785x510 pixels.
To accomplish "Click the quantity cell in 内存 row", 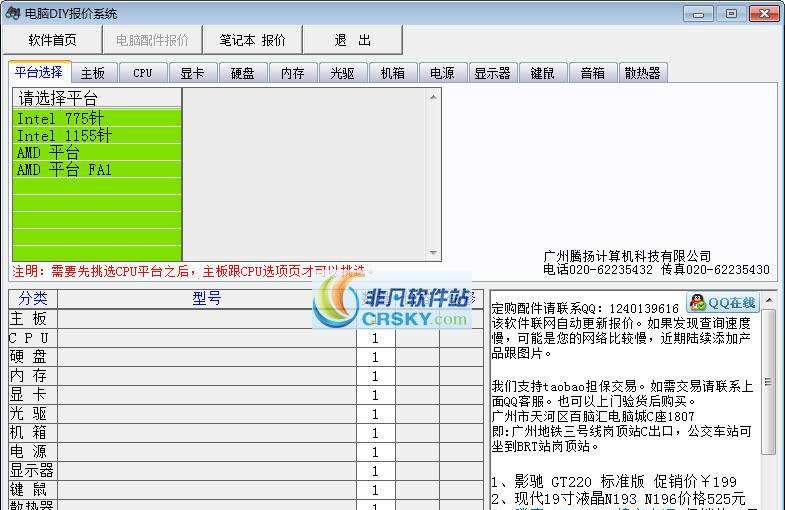I will point(375,376).
